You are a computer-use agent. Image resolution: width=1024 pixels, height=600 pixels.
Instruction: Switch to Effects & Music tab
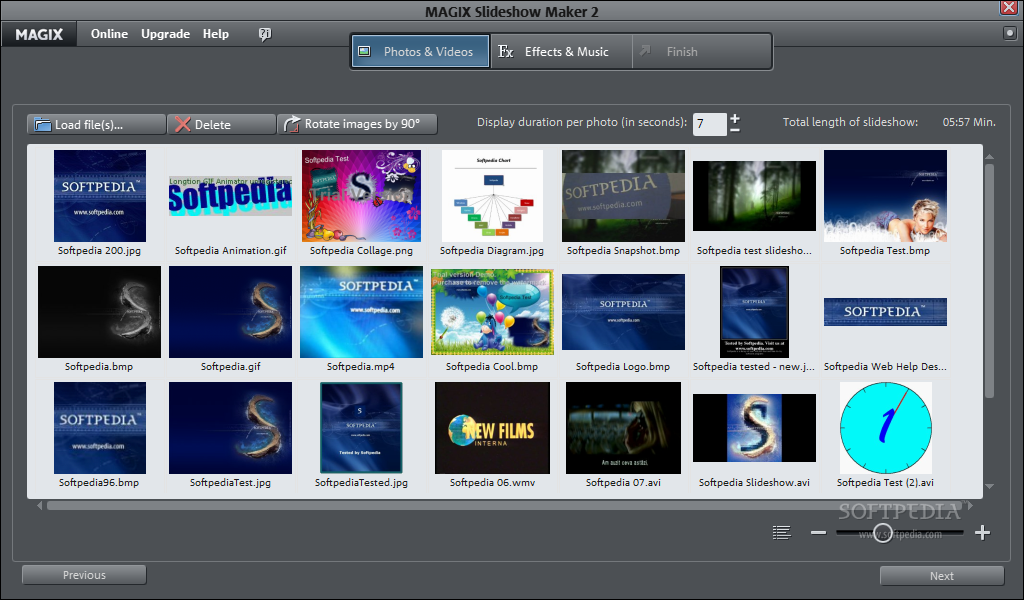(561, 52)
